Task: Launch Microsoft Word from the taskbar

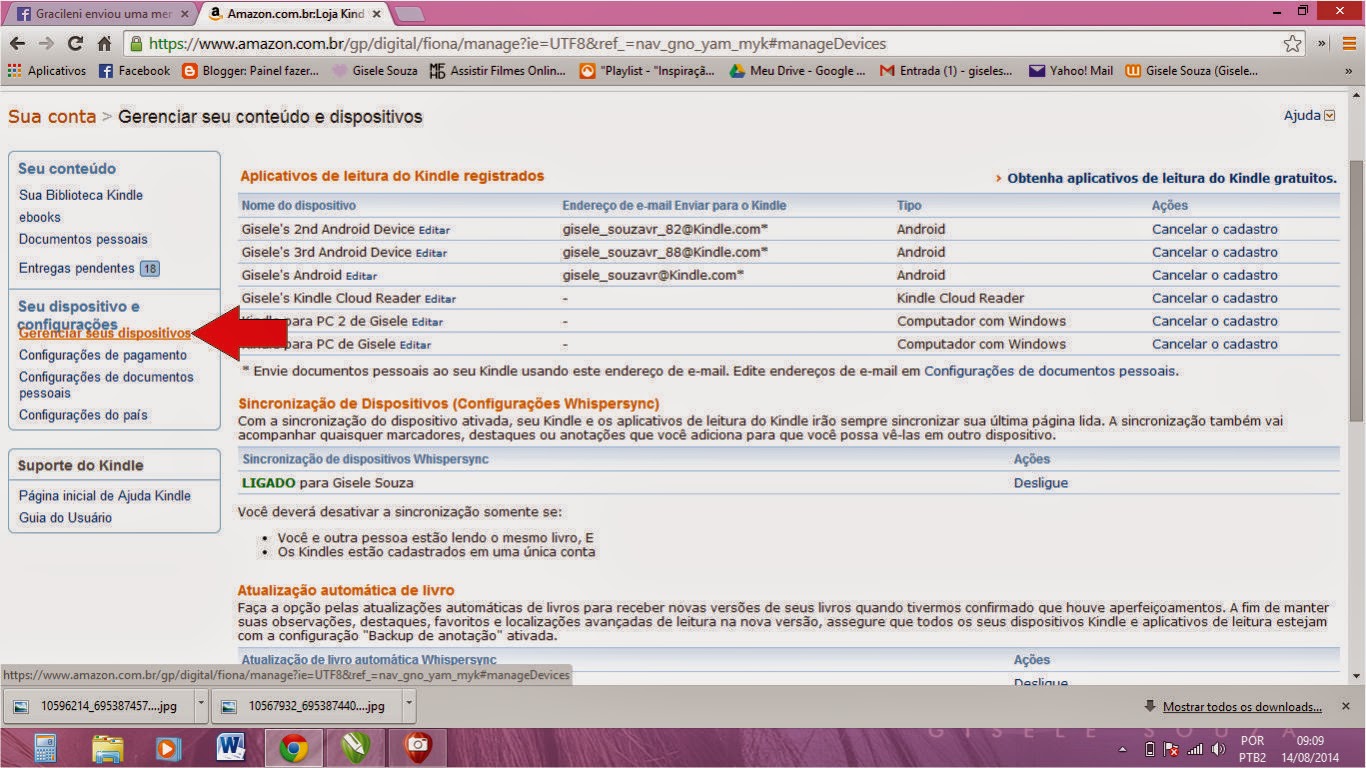Action: [x=231, y=748]
